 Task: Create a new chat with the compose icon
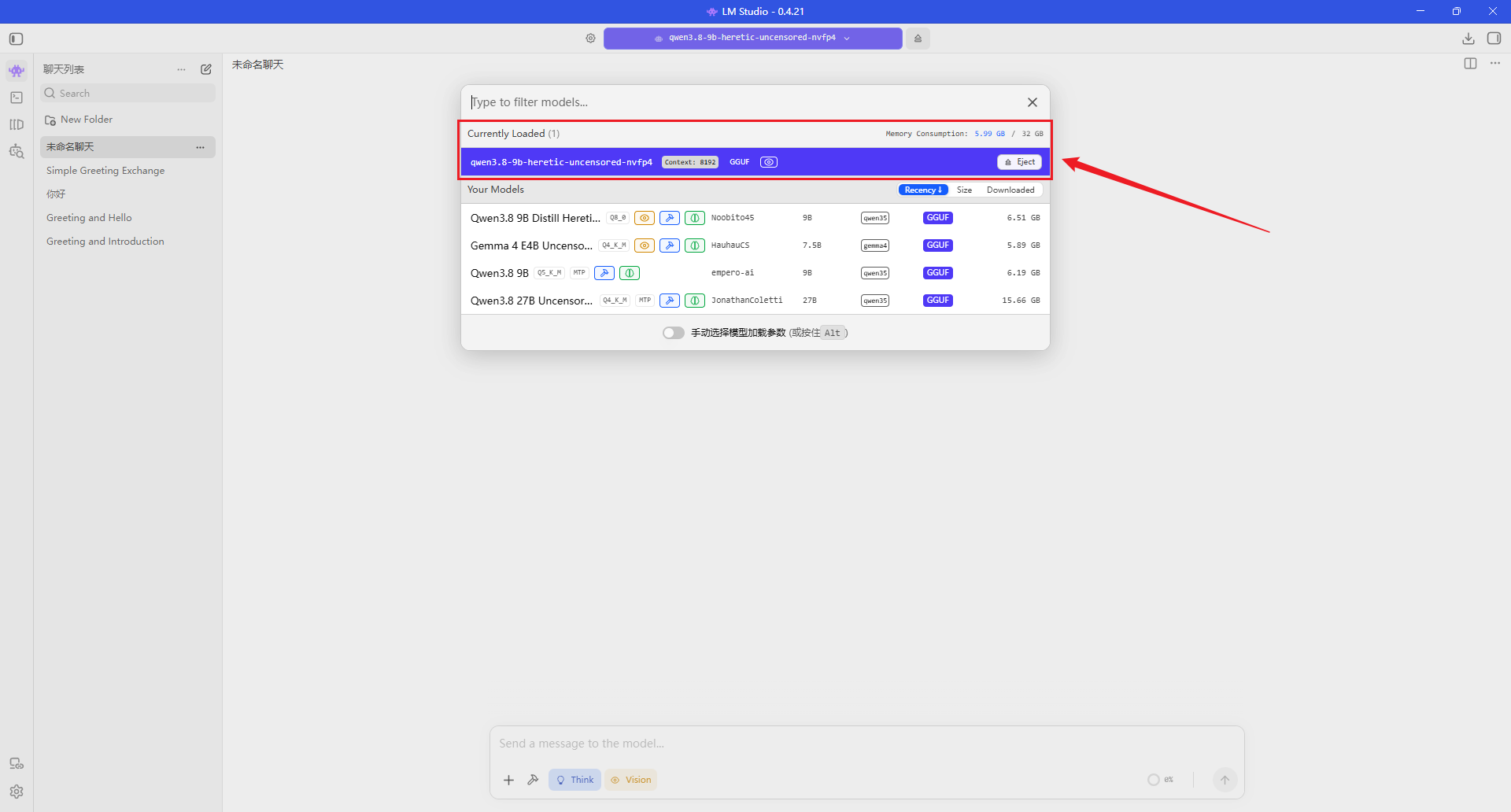[x=206, y=69]
